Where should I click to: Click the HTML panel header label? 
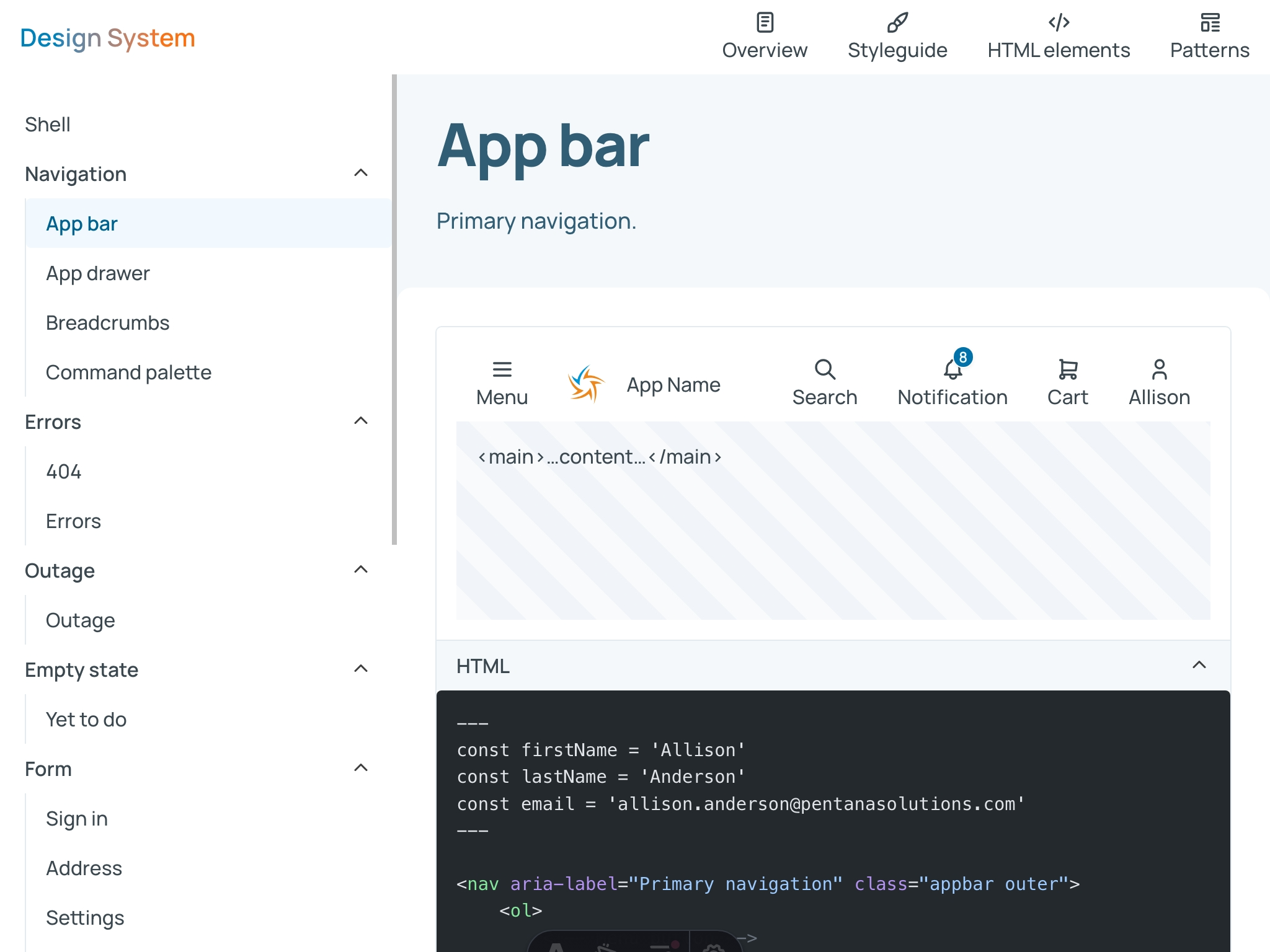[483, 666]
